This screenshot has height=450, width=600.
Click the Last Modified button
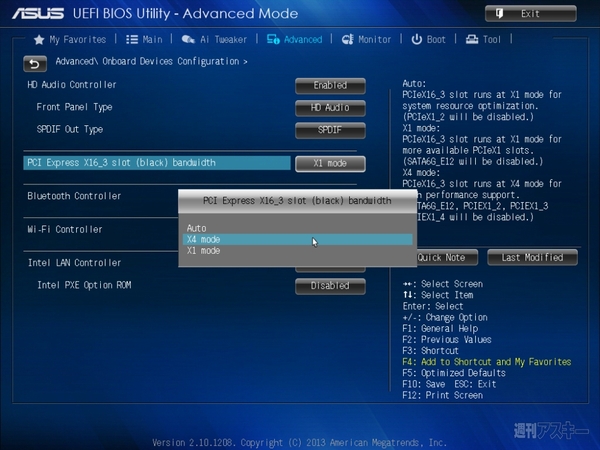tap(532, 258)
